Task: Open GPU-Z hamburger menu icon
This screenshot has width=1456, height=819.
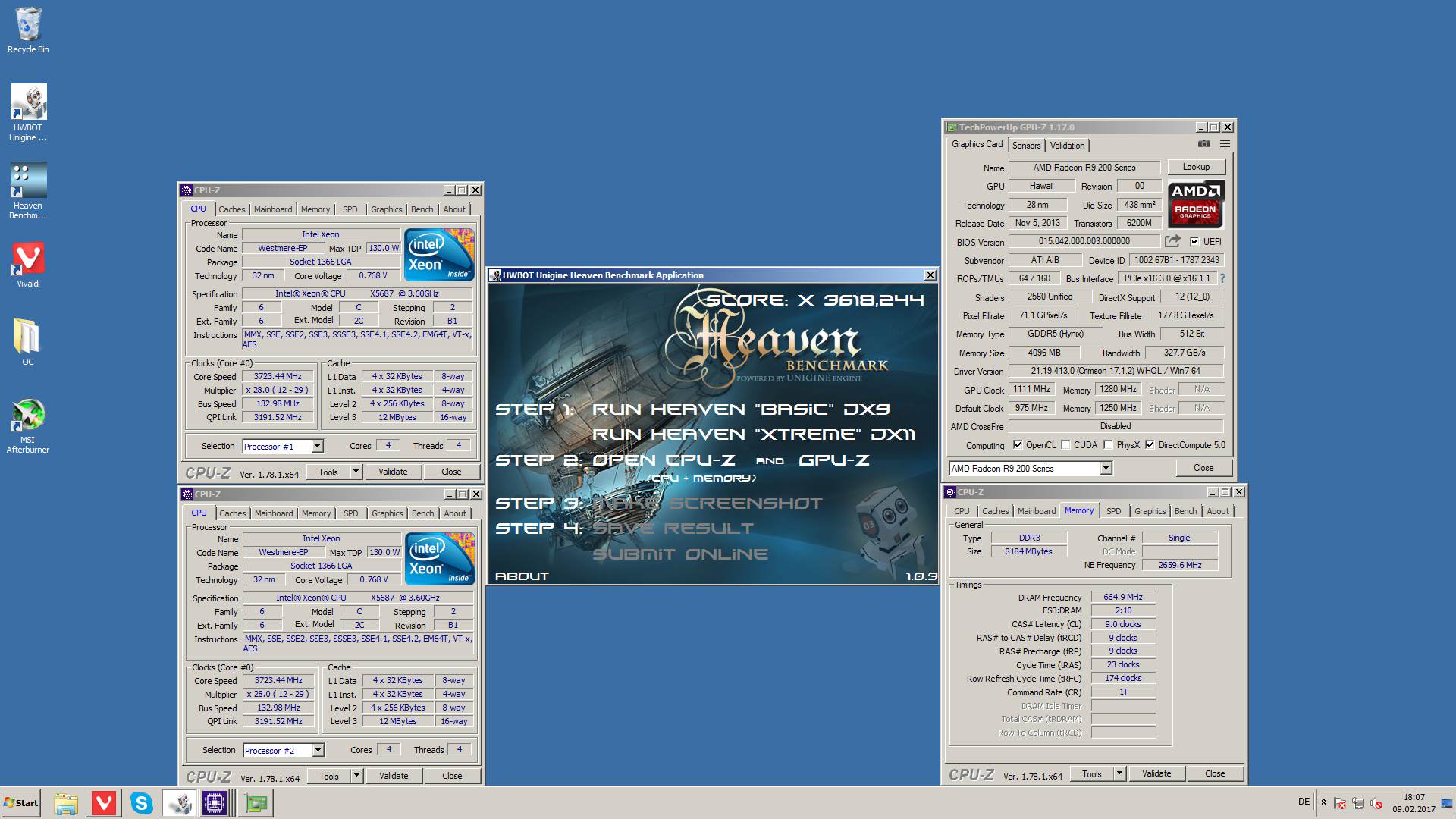Action: click(1225, 144)
